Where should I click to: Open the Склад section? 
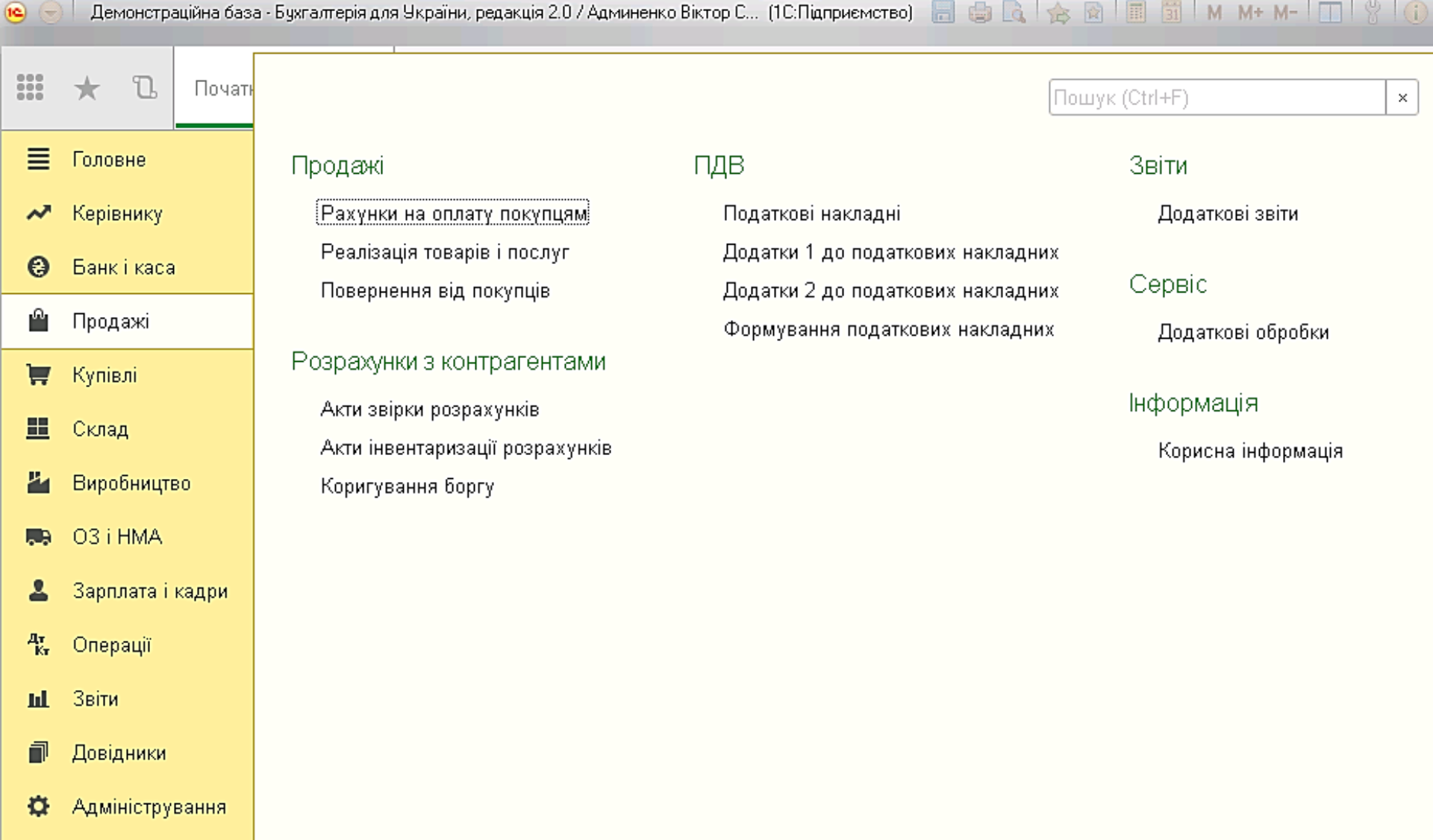coord(128,429)
